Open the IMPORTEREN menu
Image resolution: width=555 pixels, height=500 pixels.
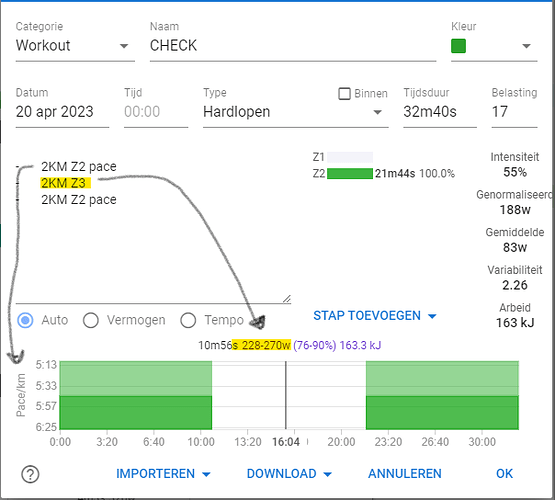[x=163, y=474]
